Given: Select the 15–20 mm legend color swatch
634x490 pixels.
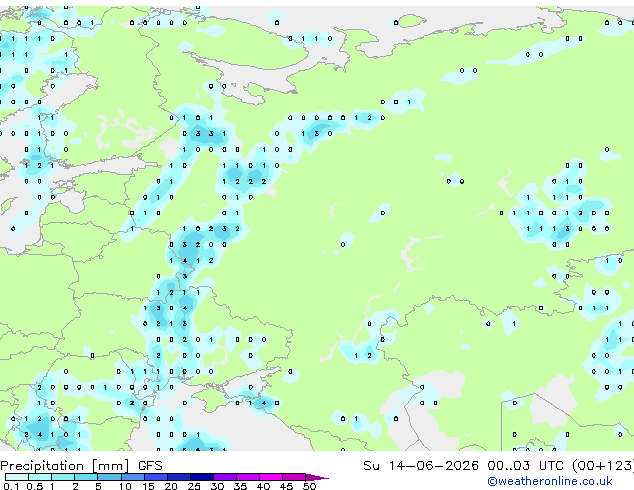Looking at the screenshot, I should [155, 477].
